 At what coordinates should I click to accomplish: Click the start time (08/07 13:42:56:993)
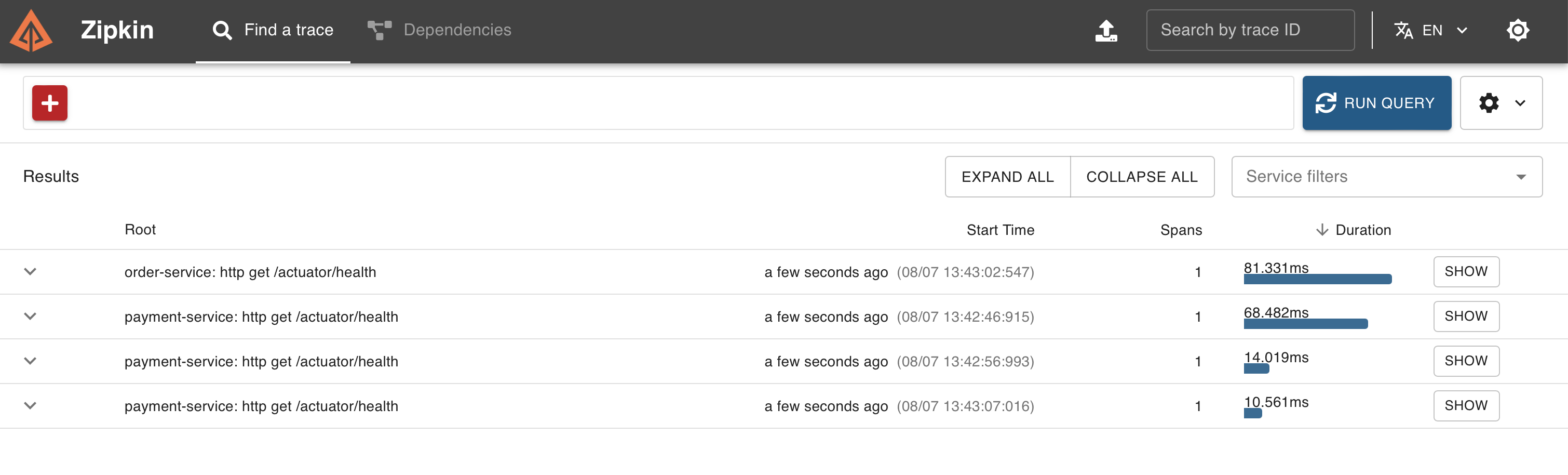coord(965,362)
